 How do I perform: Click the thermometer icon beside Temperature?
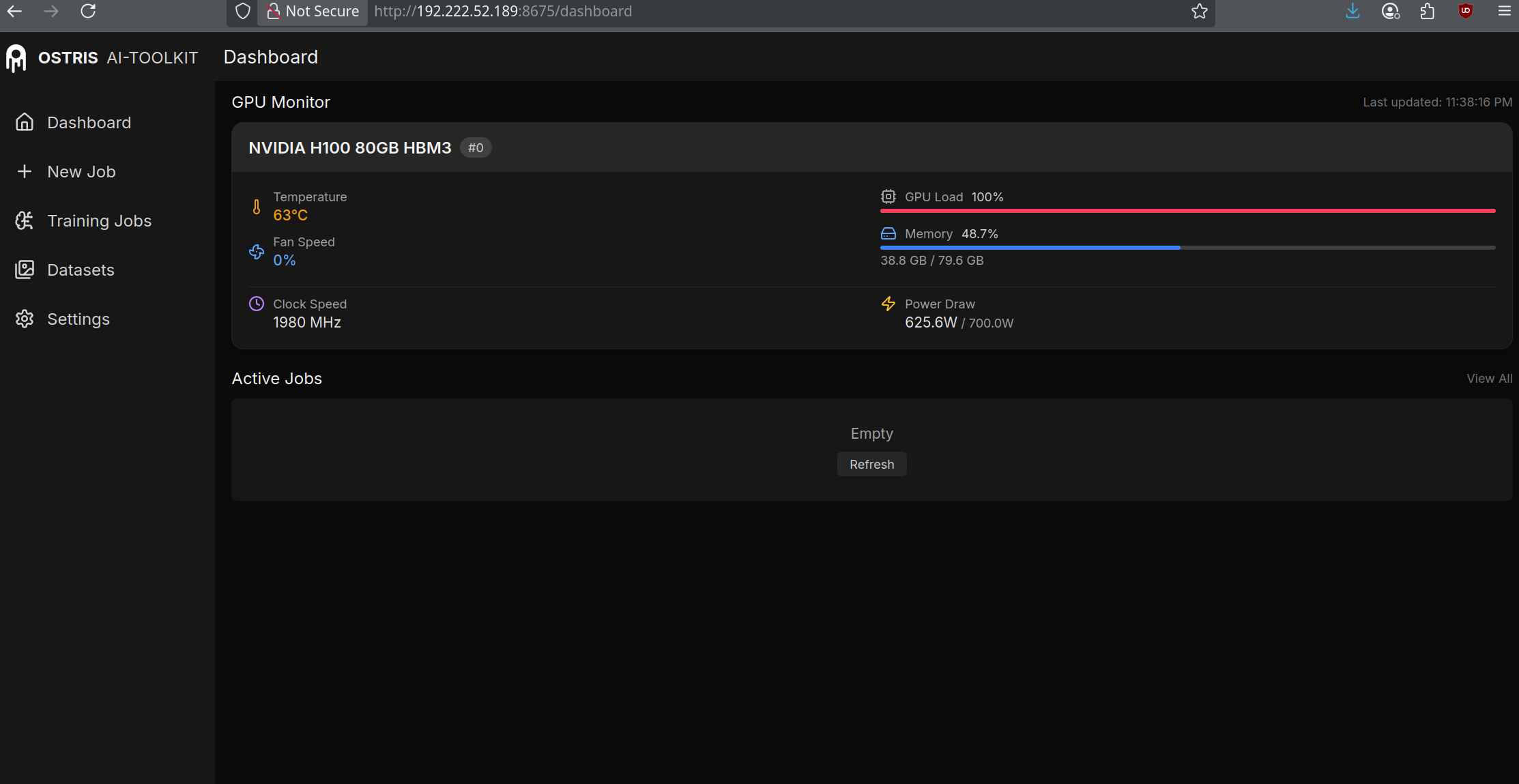click(x=257, y=207)
